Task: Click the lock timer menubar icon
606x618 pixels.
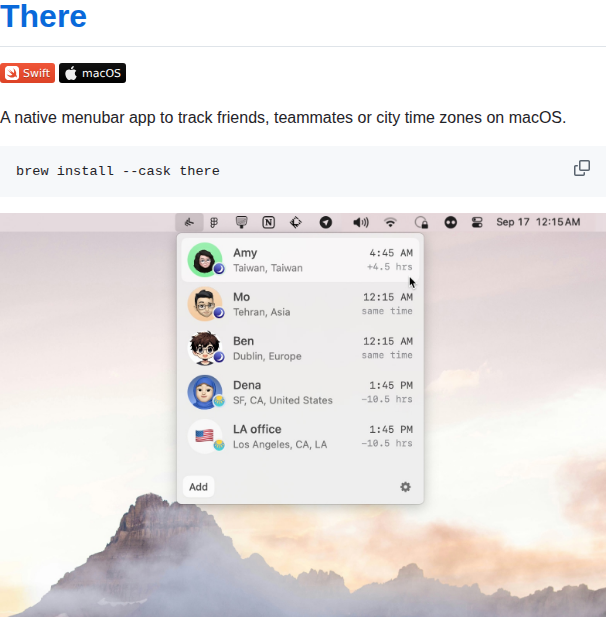Action: pos(422,223)
